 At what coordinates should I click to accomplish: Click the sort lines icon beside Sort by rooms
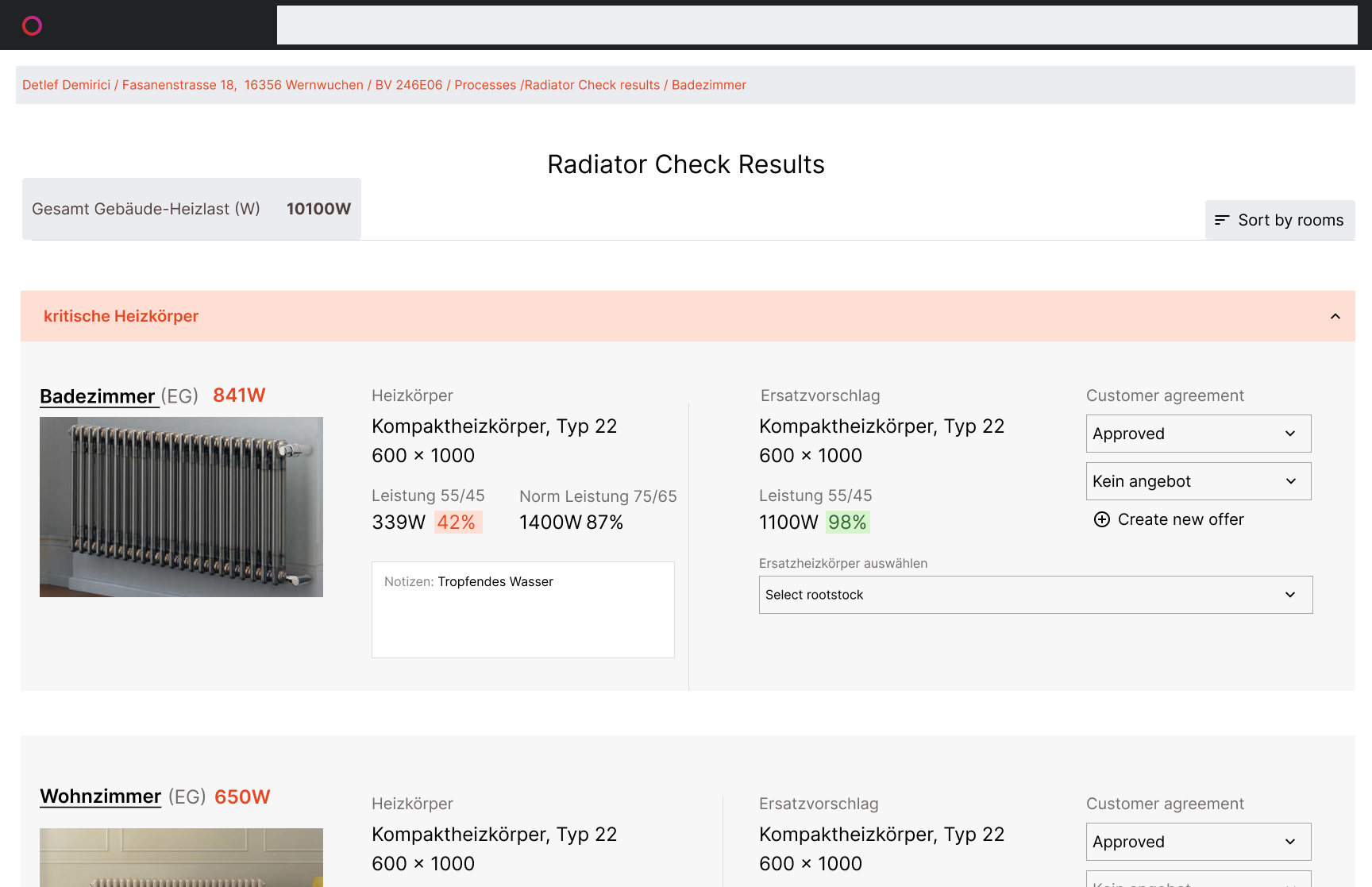1222,220
